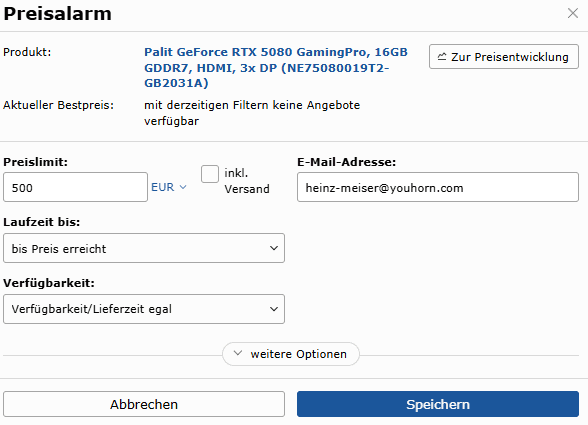This screenshot has height=425, width=588.
Task: Save the price alert with Speichern
Action: pos(438,404)
